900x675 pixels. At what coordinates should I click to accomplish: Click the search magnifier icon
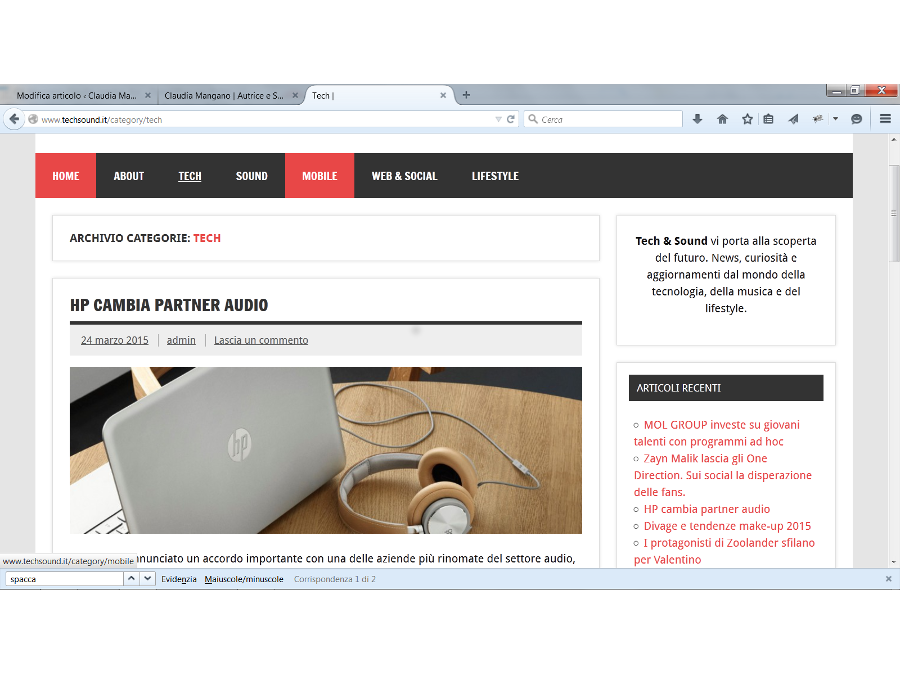(x=533, y=119)
